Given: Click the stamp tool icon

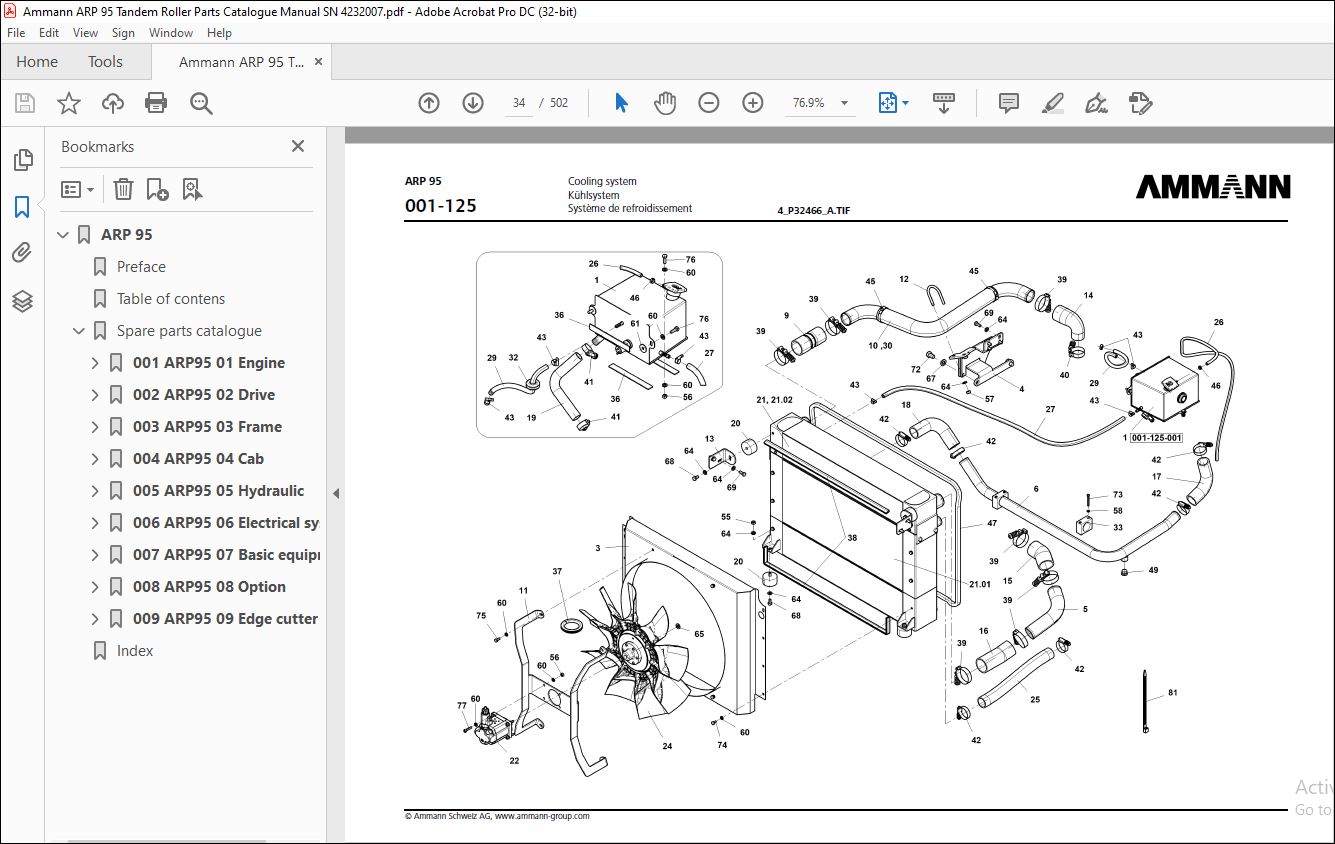Looking at the screenshot, I should coord(1140,103).
